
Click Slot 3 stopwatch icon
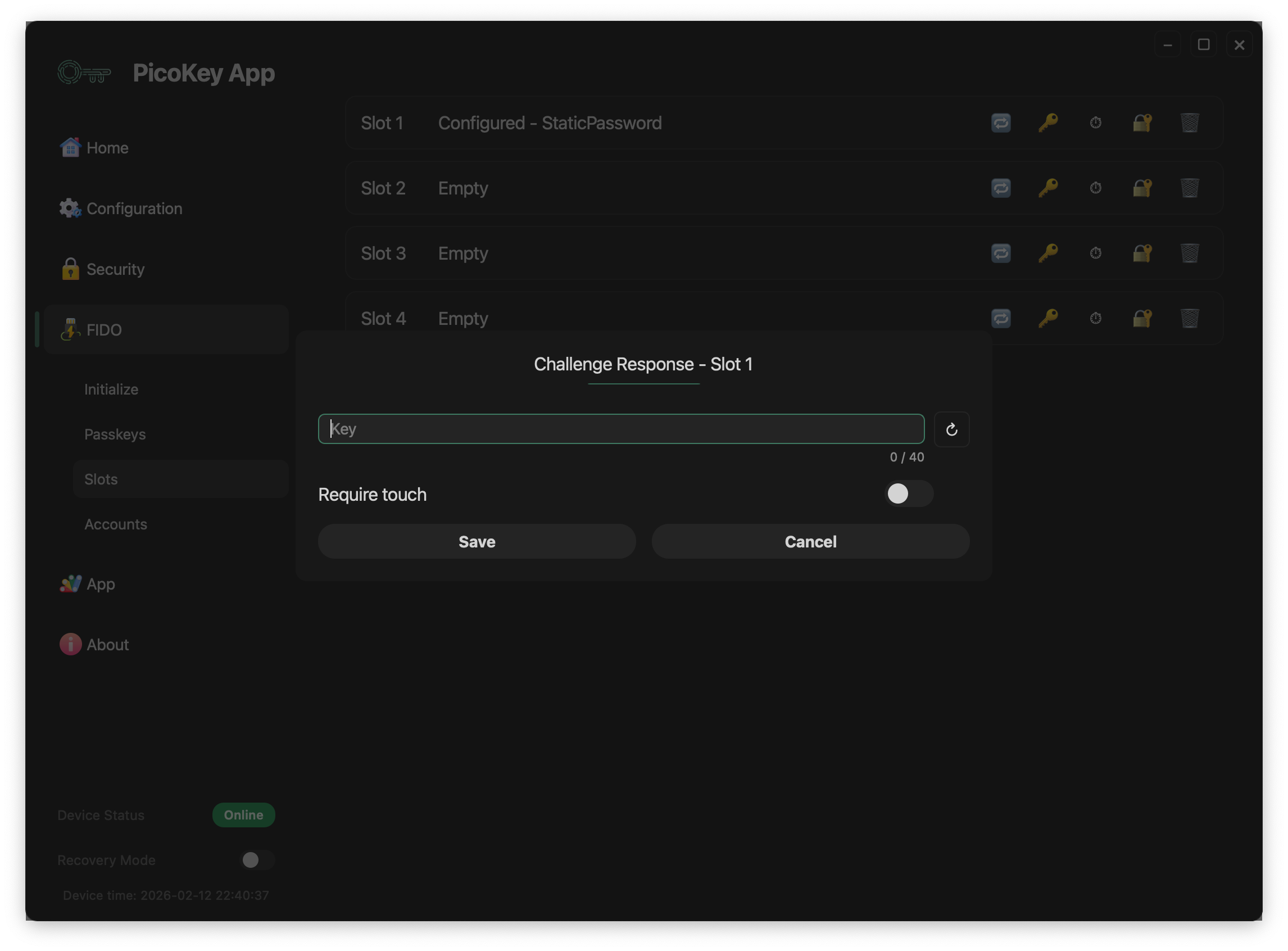coord(1095,253)
